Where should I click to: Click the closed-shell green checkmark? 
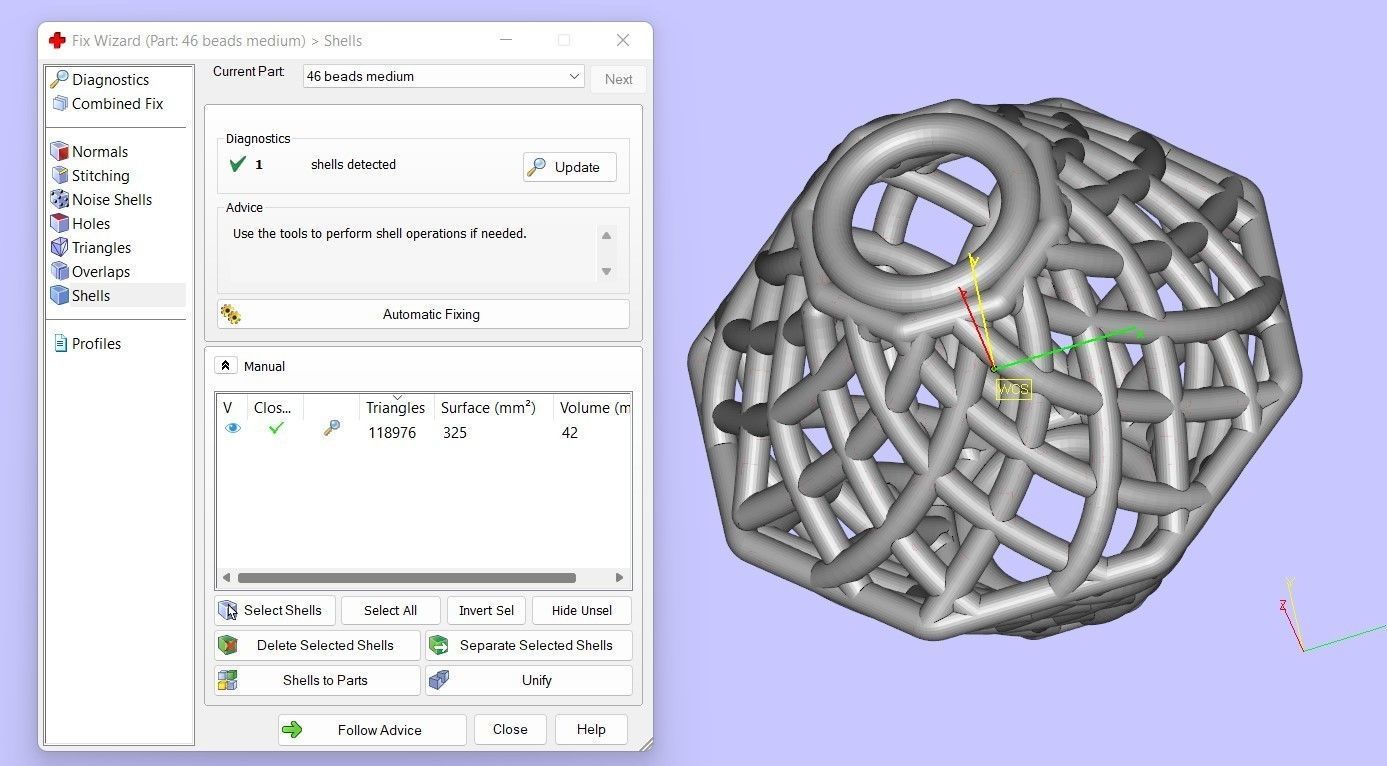[276, 428]
